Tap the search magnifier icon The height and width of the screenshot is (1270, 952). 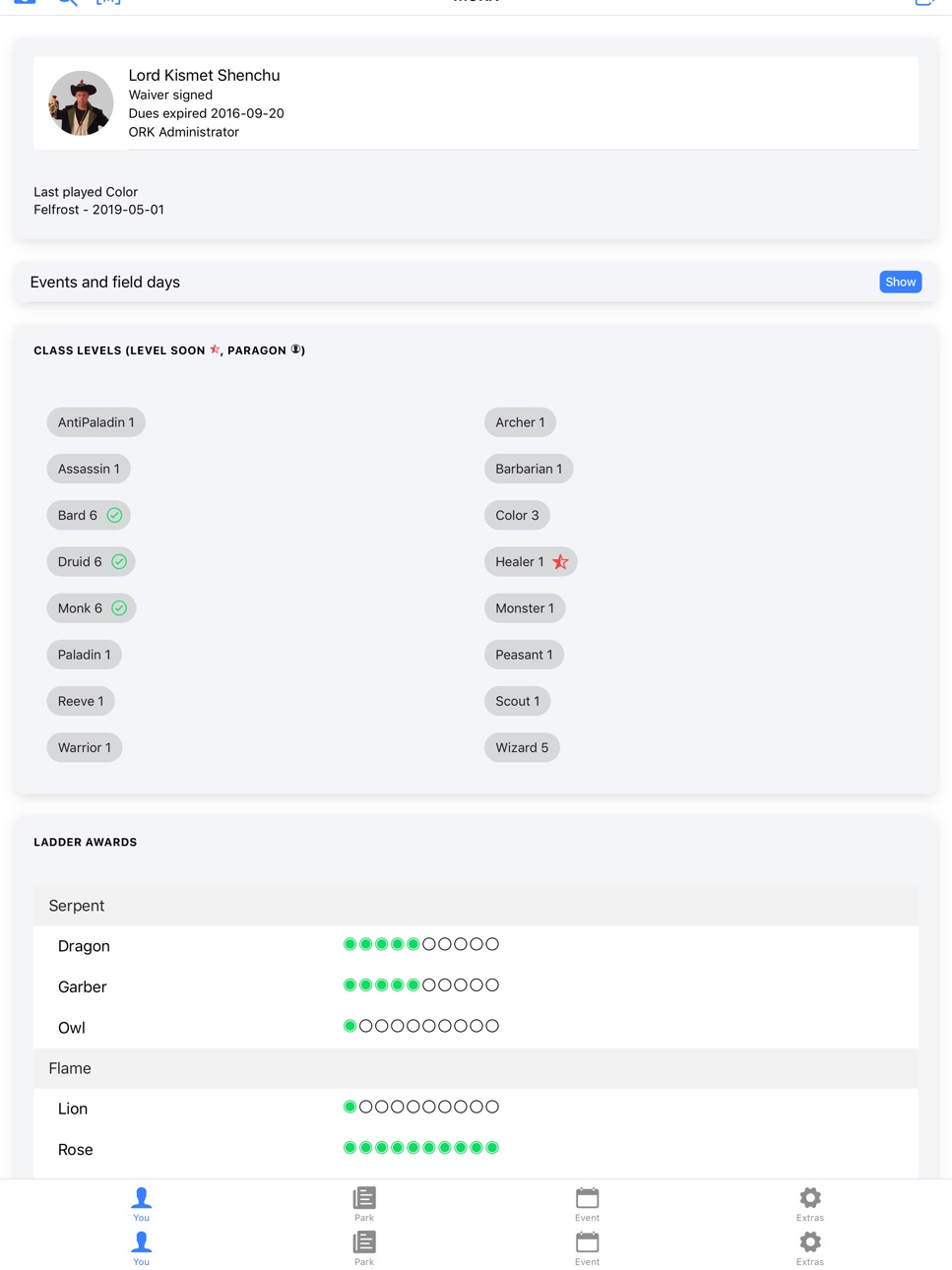click(x=67, y=3)
